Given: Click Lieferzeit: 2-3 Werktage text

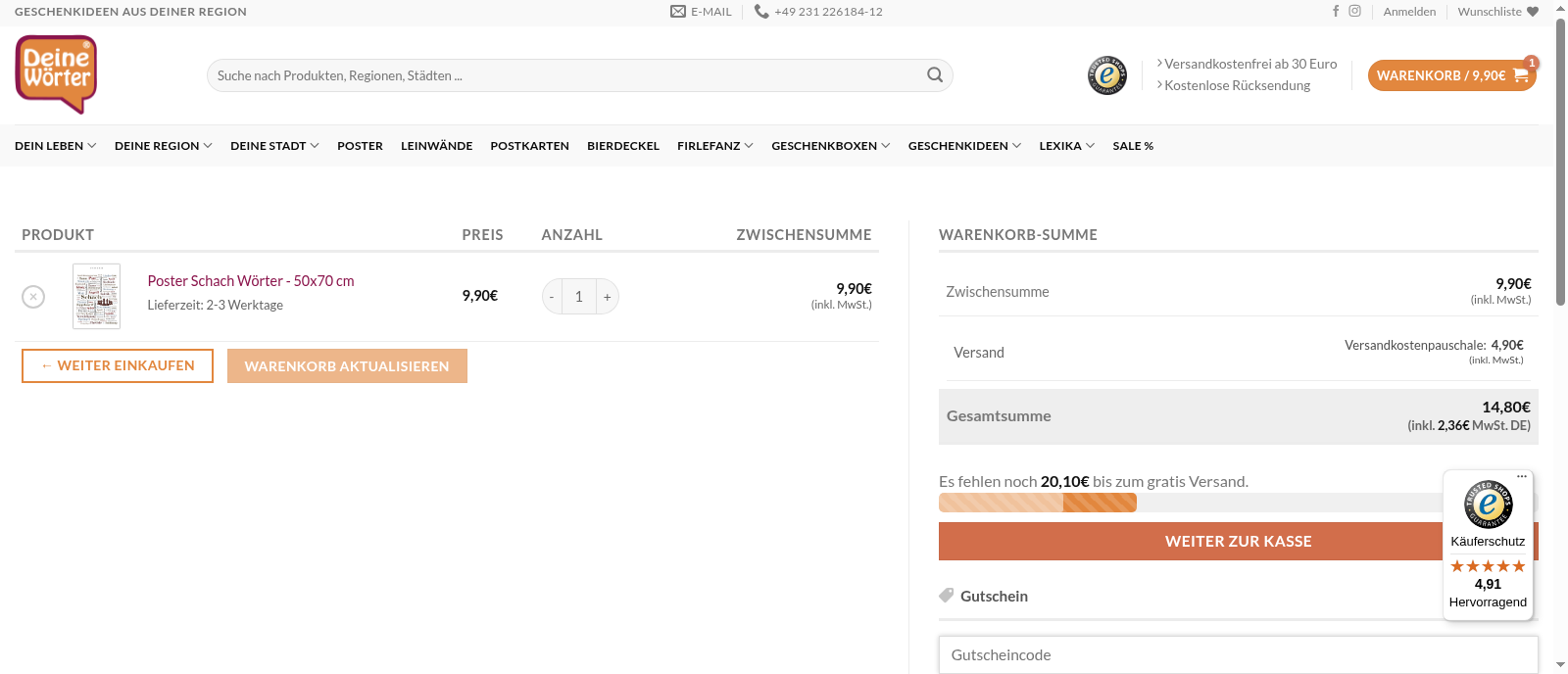Looking at the screenshot, I should (216, 305).
